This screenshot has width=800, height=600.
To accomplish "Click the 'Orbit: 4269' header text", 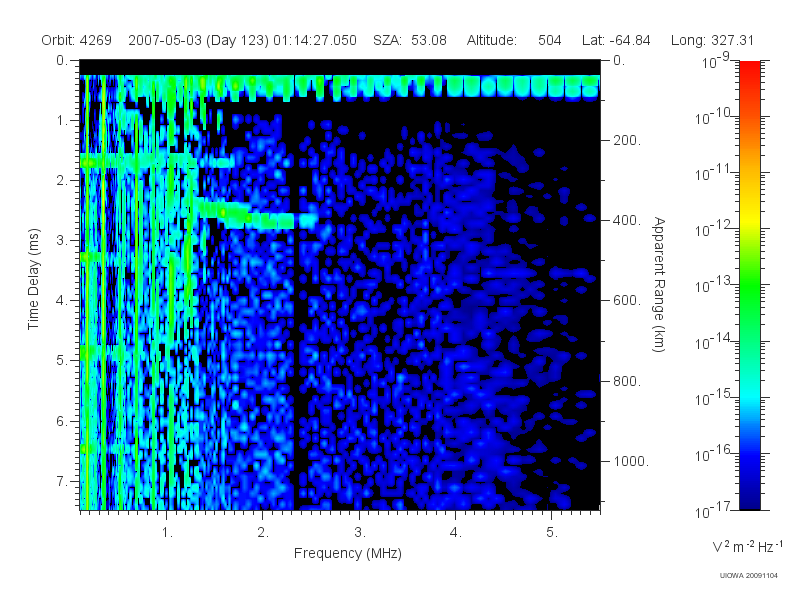I will tap(77, 40).
